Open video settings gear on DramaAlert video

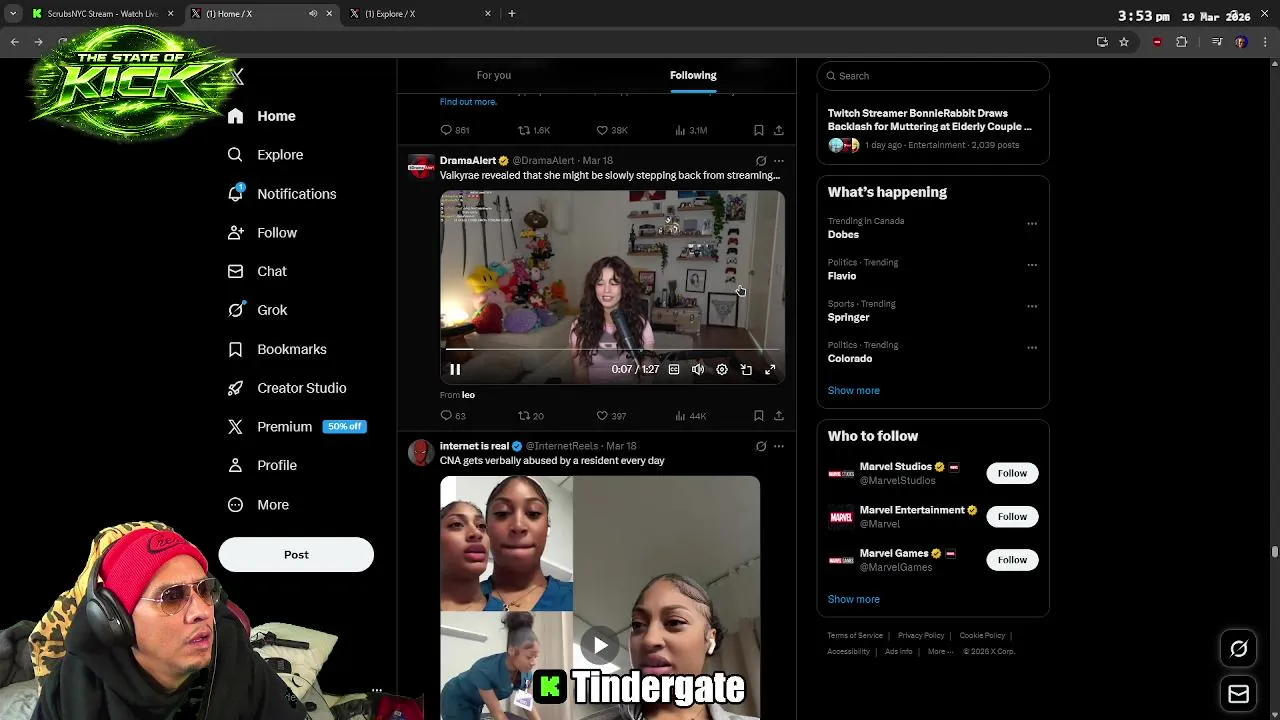(x=722, y=370)
